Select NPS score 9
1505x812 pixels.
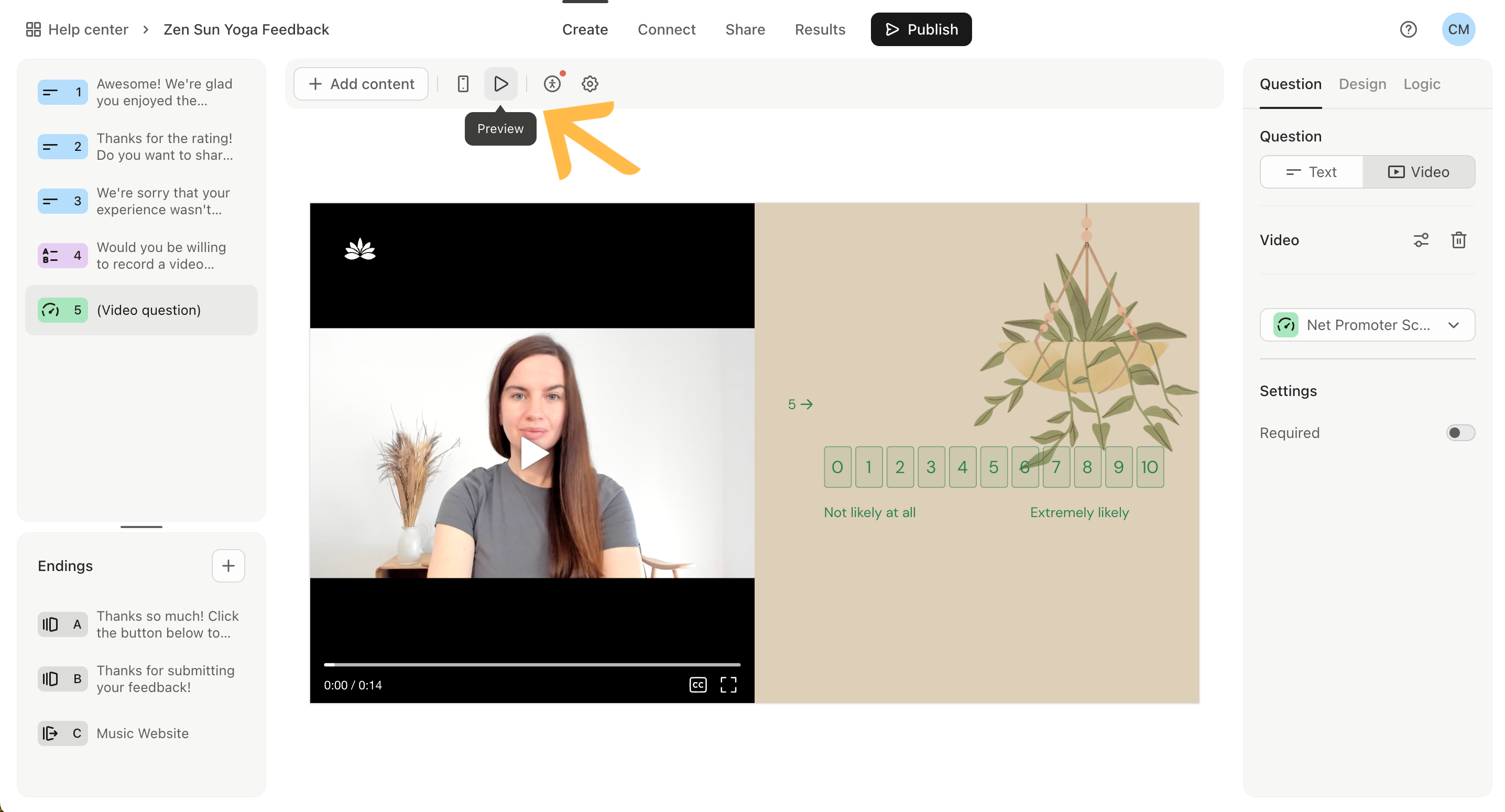pos(1119,467)
